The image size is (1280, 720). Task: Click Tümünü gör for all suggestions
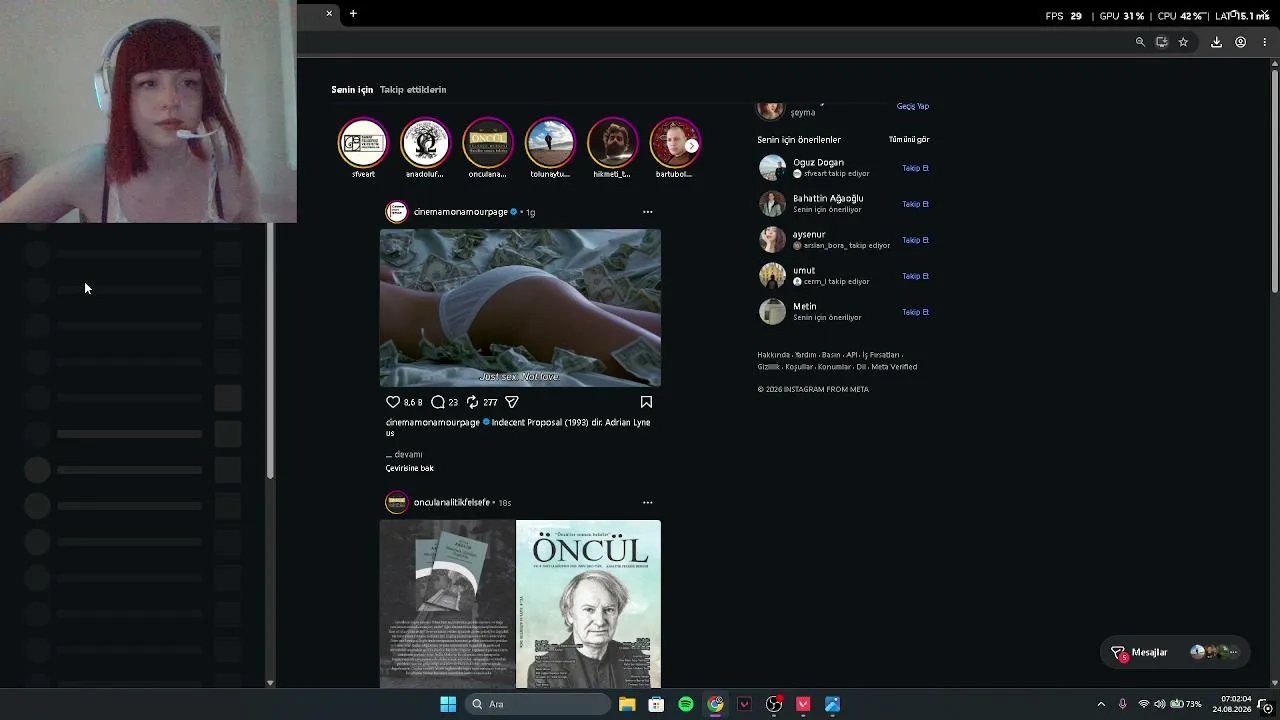[909, 140]
